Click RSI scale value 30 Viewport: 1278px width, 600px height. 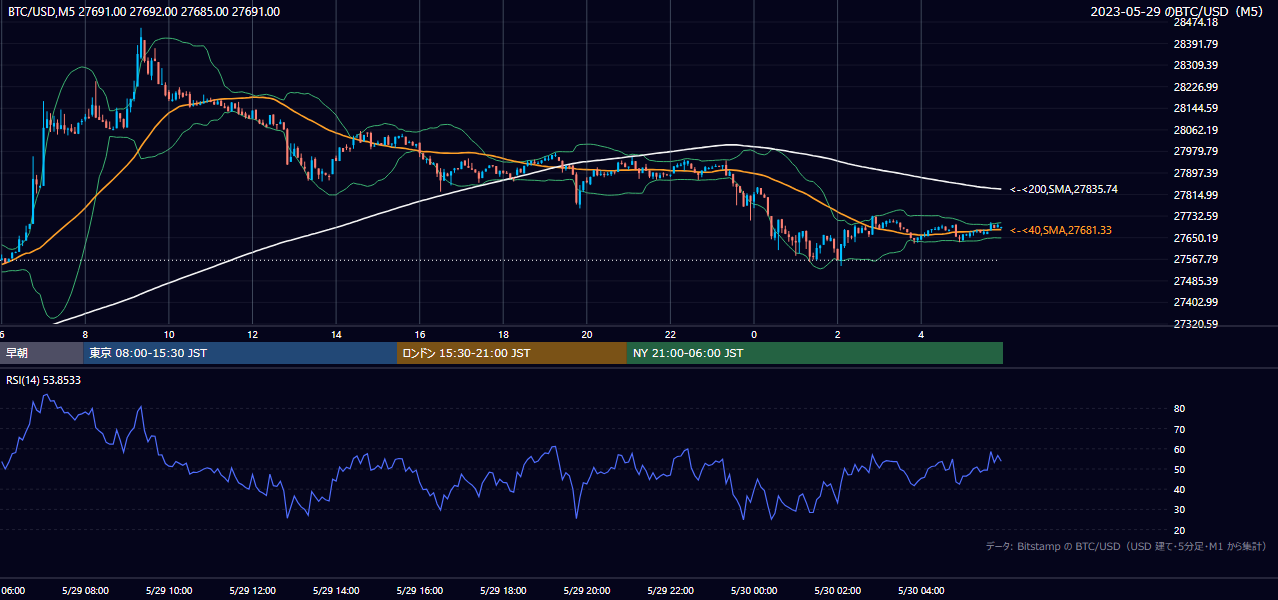(1180, 510)
